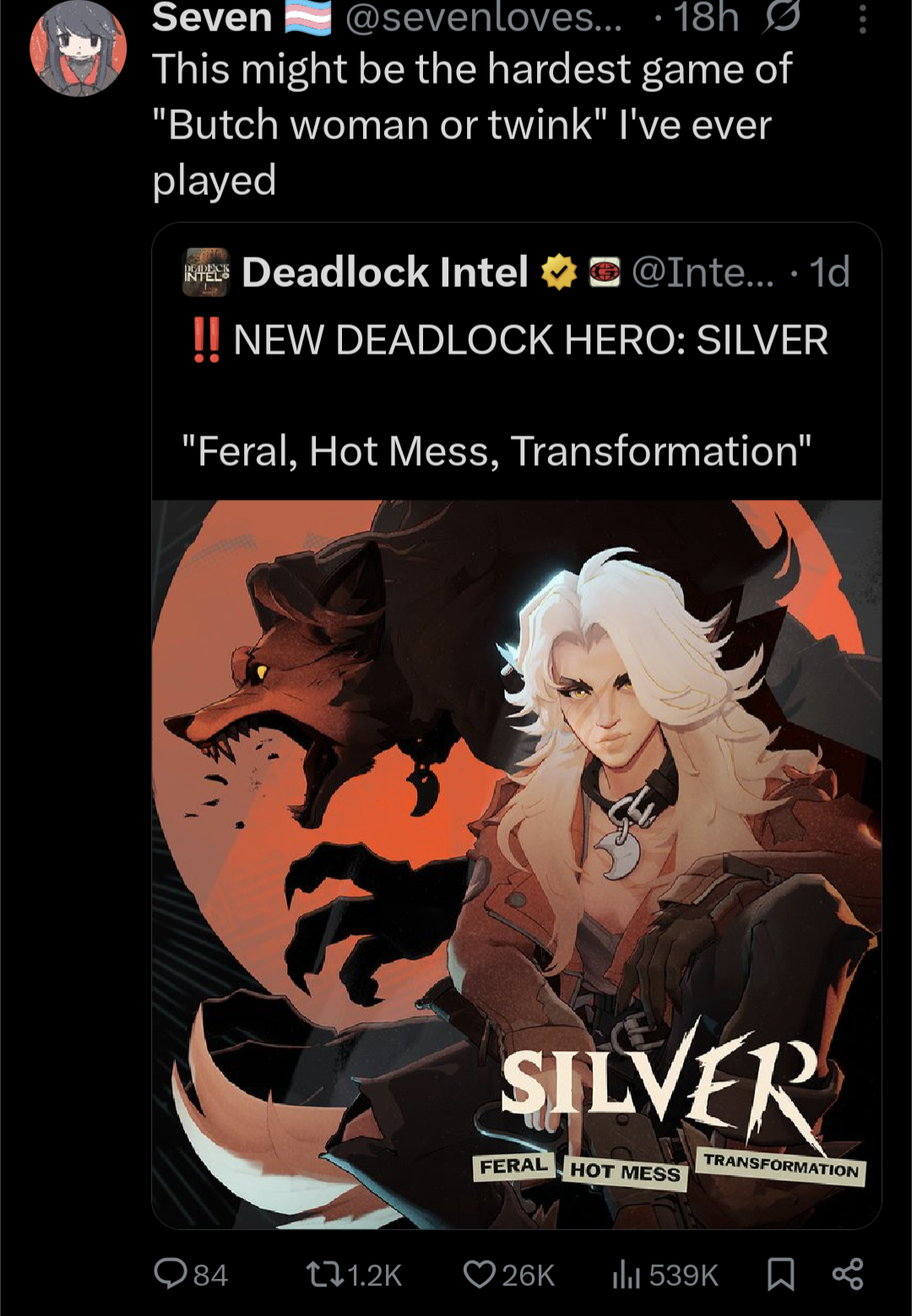Open the @sevenloves... handle
This screenshot has width=912, height=1316.
pos(483,18)
